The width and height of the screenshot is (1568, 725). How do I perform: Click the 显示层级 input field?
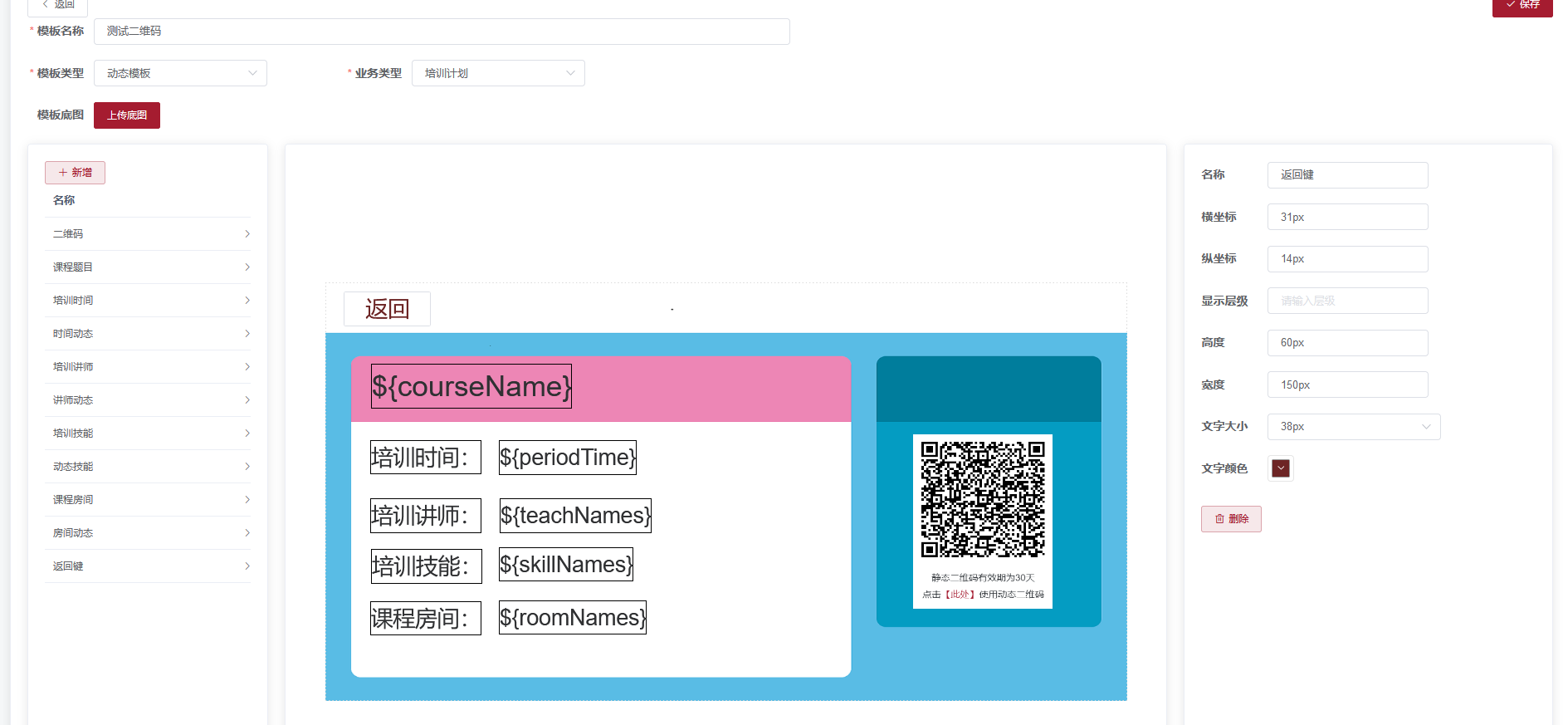pyautogui.click(x=1347, y=301)
